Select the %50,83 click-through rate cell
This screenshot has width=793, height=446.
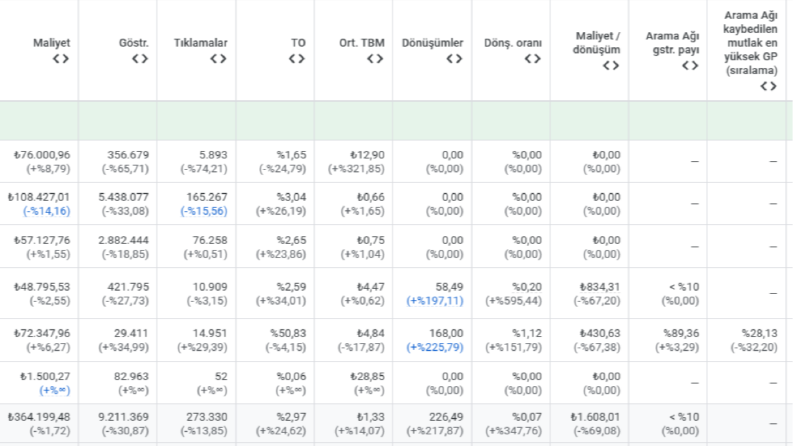(288, 333)
